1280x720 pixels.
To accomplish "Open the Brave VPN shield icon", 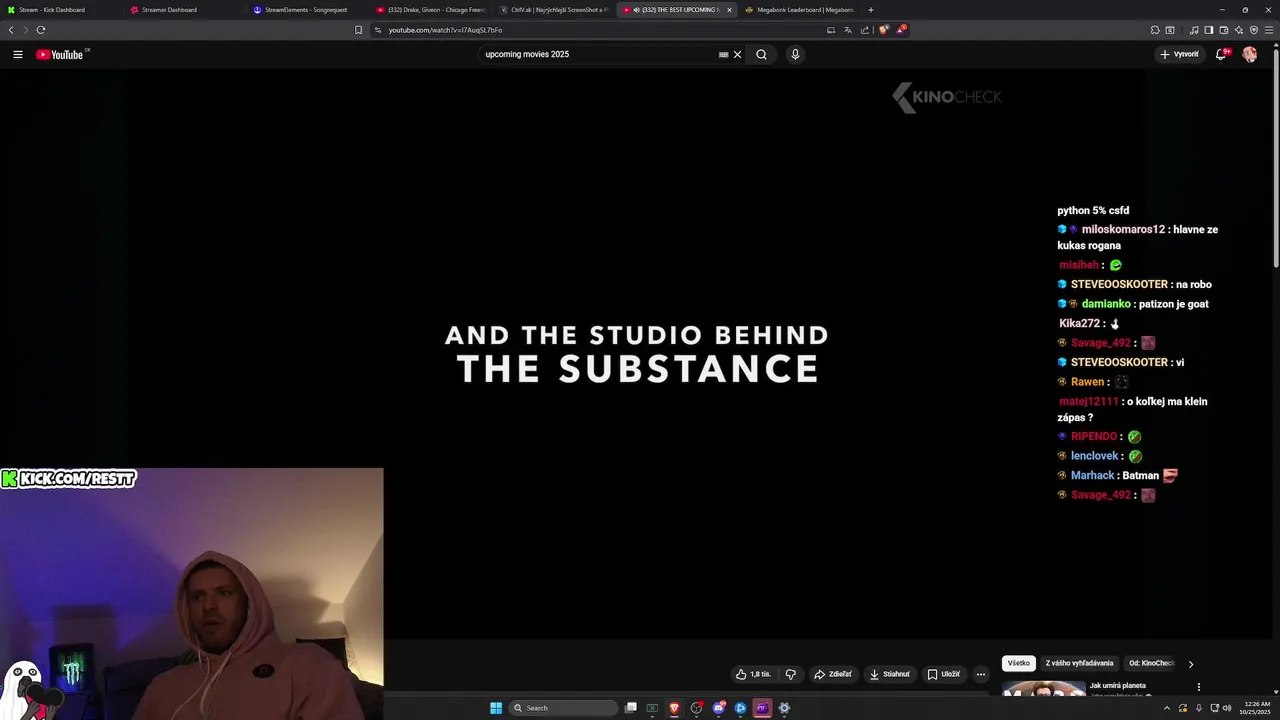I will 1254,30.
